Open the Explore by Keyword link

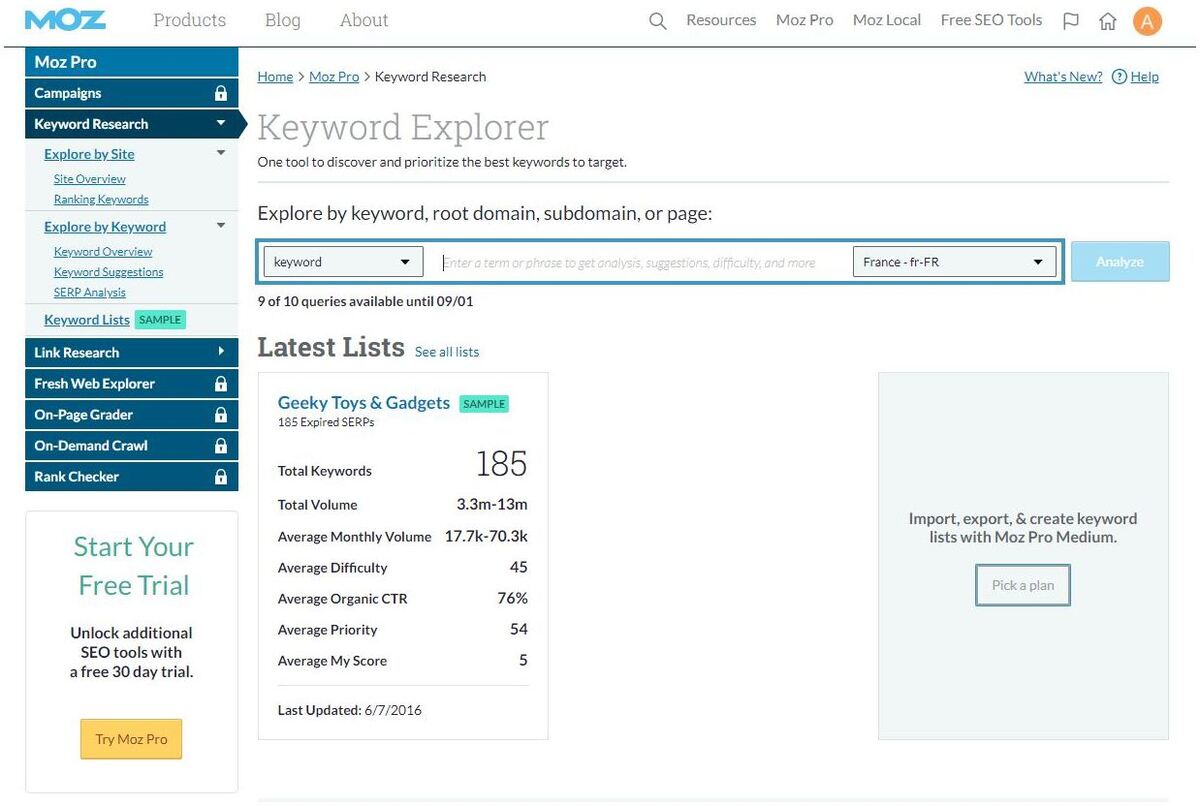(105, 227)
